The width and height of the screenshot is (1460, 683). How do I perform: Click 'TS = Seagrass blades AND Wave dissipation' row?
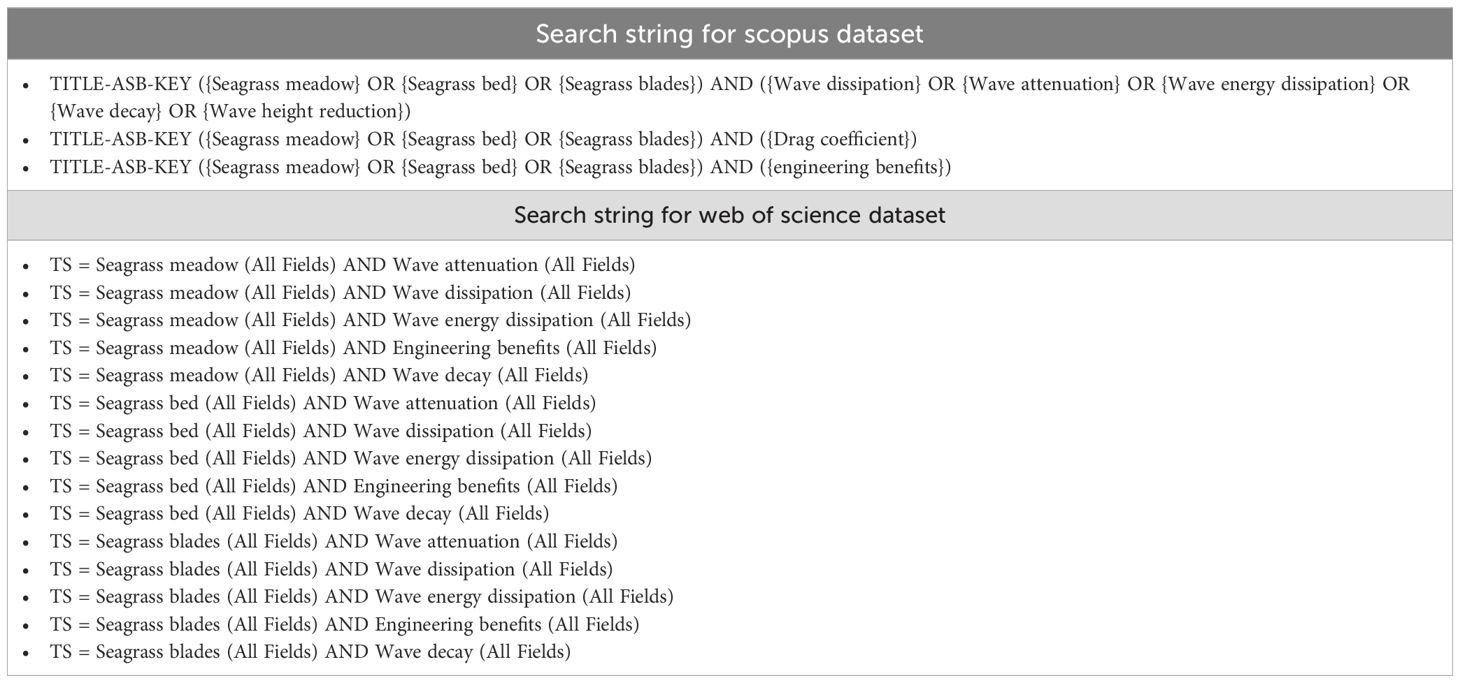[x=332, y=569]
